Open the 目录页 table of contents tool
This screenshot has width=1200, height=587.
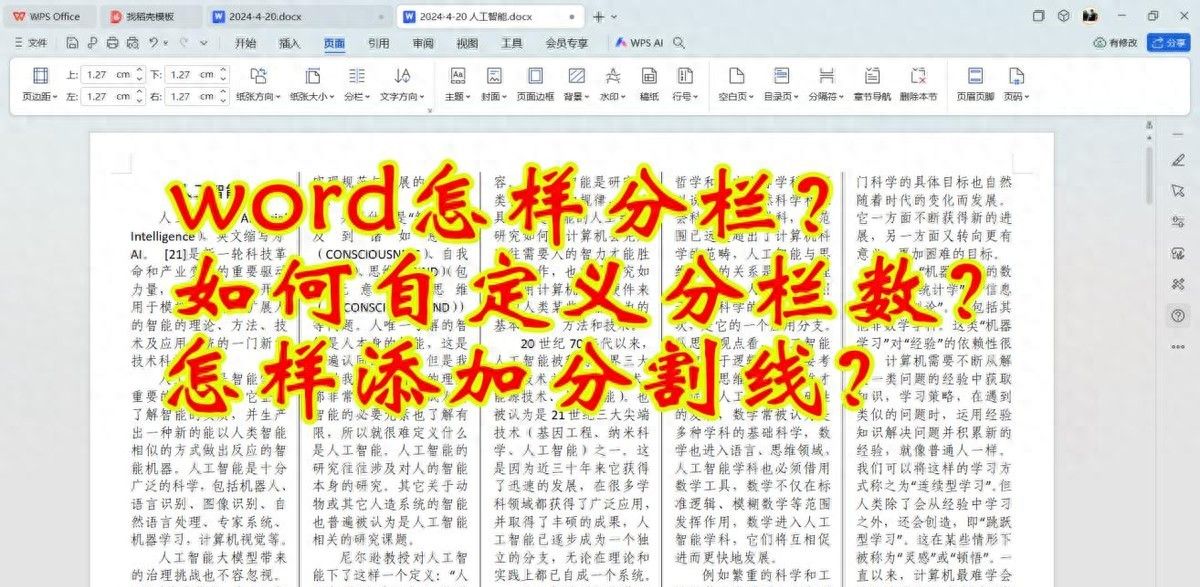(x=781, y=84)
